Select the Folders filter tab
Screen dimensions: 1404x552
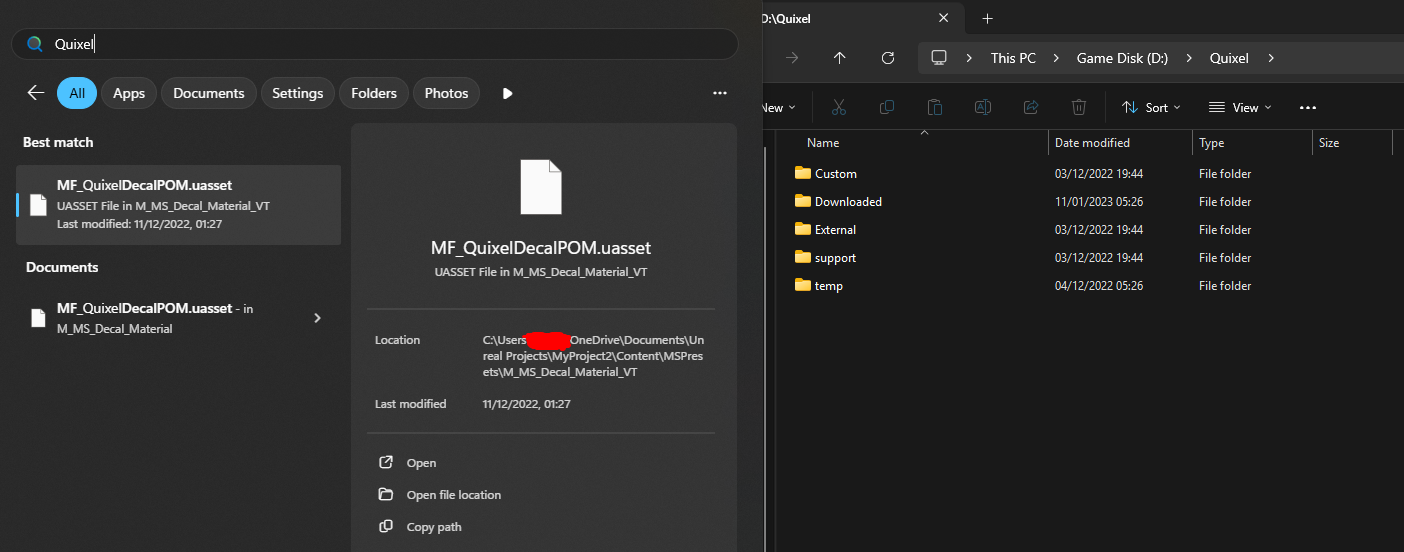tap(374, 93)
